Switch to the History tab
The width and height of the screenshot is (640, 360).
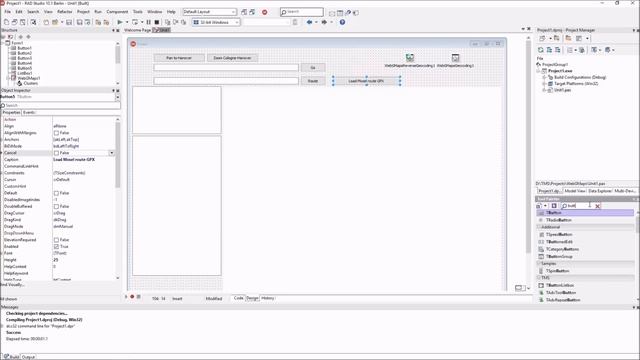(x=268, y=298)
